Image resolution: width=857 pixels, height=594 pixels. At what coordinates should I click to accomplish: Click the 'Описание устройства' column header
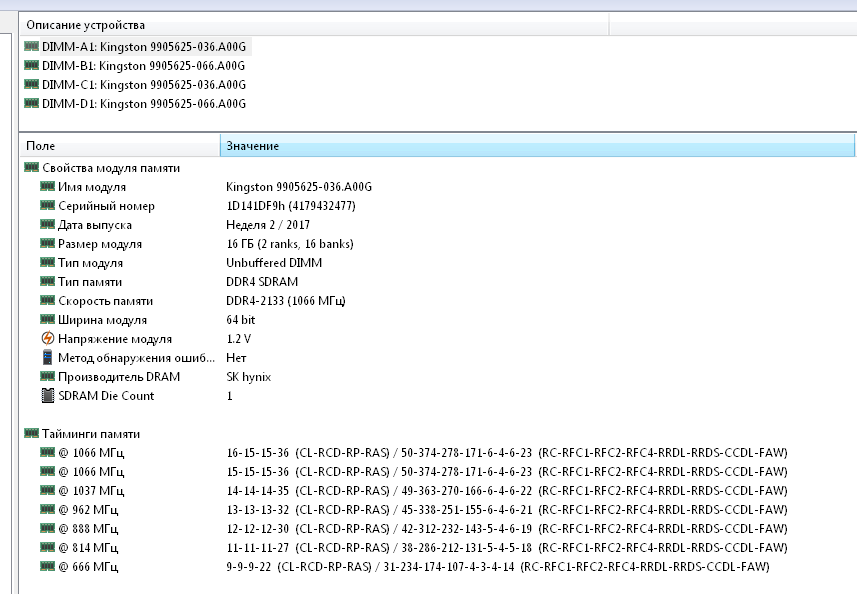(314, 25)
